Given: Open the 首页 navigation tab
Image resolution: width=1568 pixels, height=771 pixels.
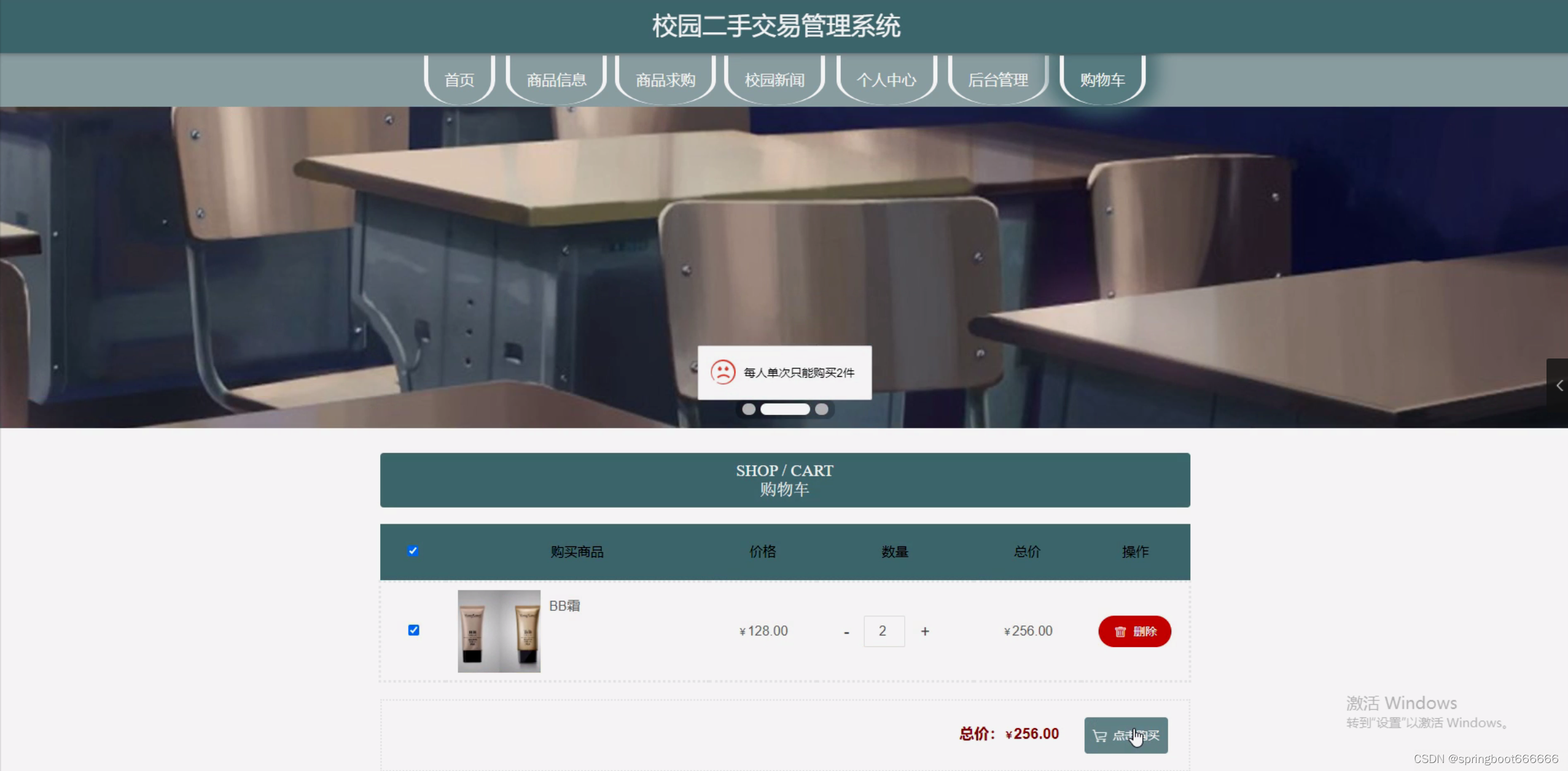Looking at the screenshot, I should click(x=459, y=80).
